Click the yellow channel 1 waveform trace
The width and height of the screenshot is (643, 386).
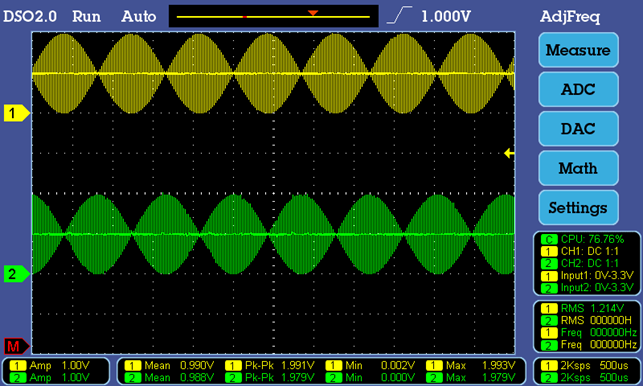click(273, 73)
